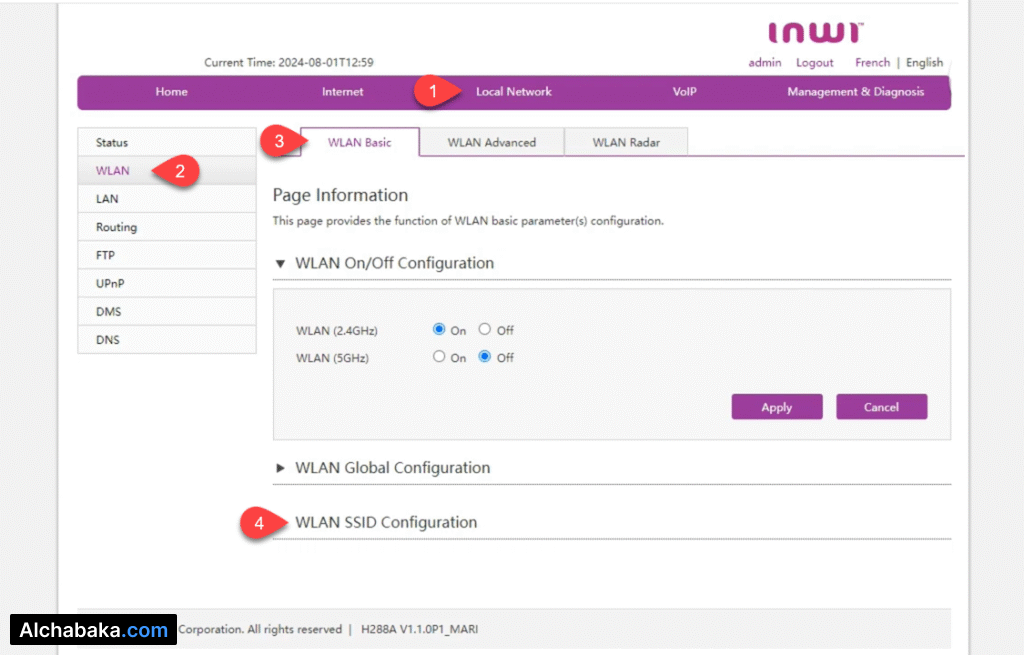Switch the interface language to French

click(871, 62)
